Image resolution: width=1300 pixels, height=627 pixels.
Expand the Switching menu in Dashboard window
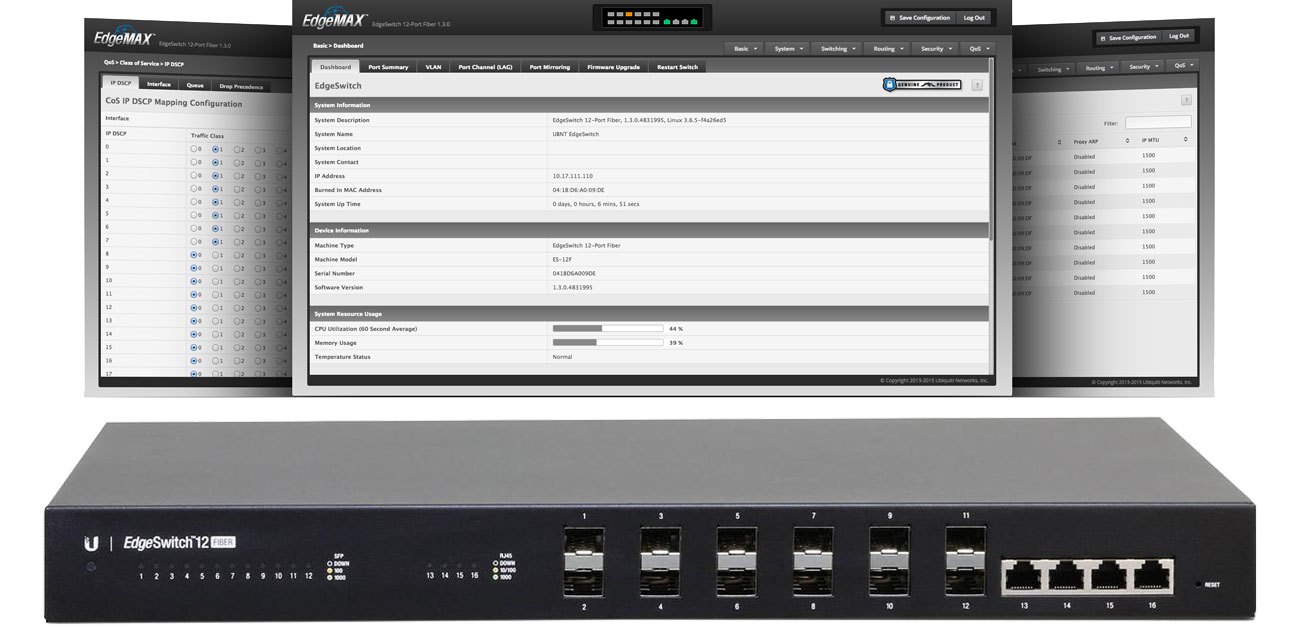tap(838, 48)
